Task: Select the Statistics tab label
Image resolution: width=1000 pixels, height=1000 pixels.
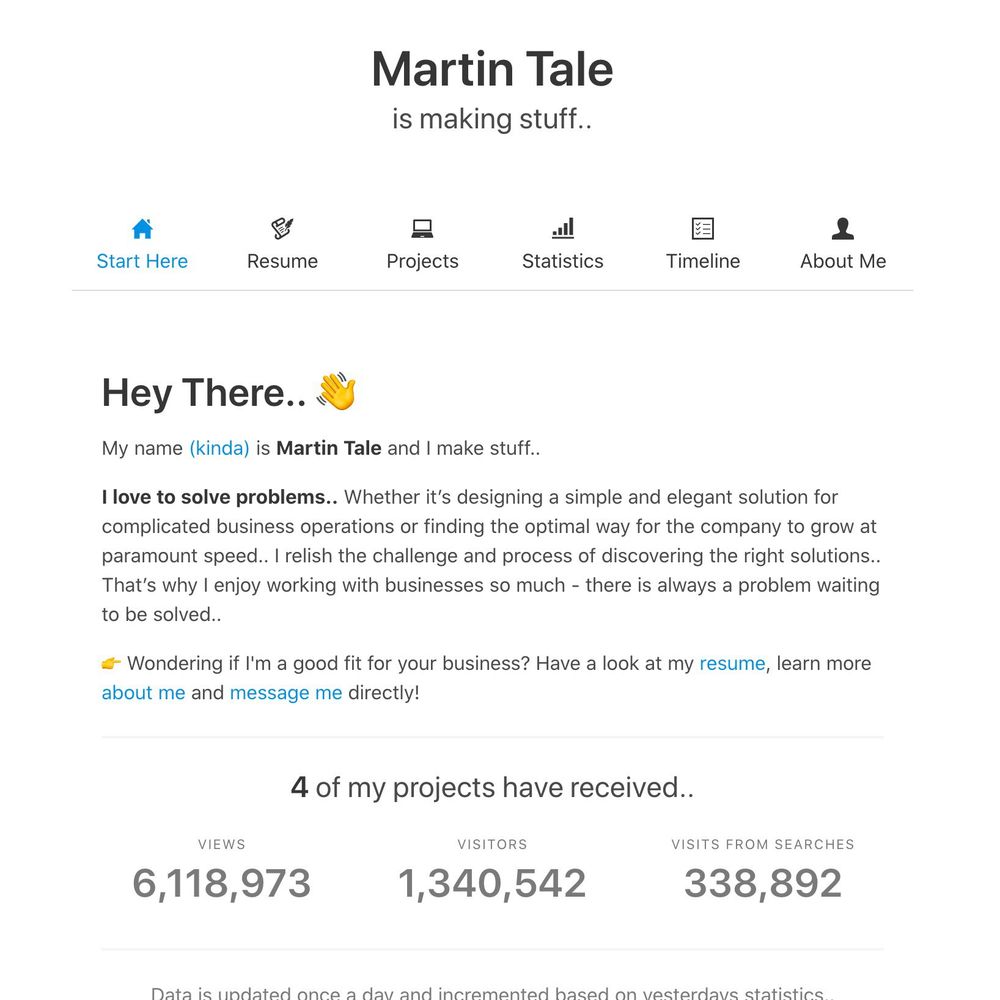Action: [563, 261]
